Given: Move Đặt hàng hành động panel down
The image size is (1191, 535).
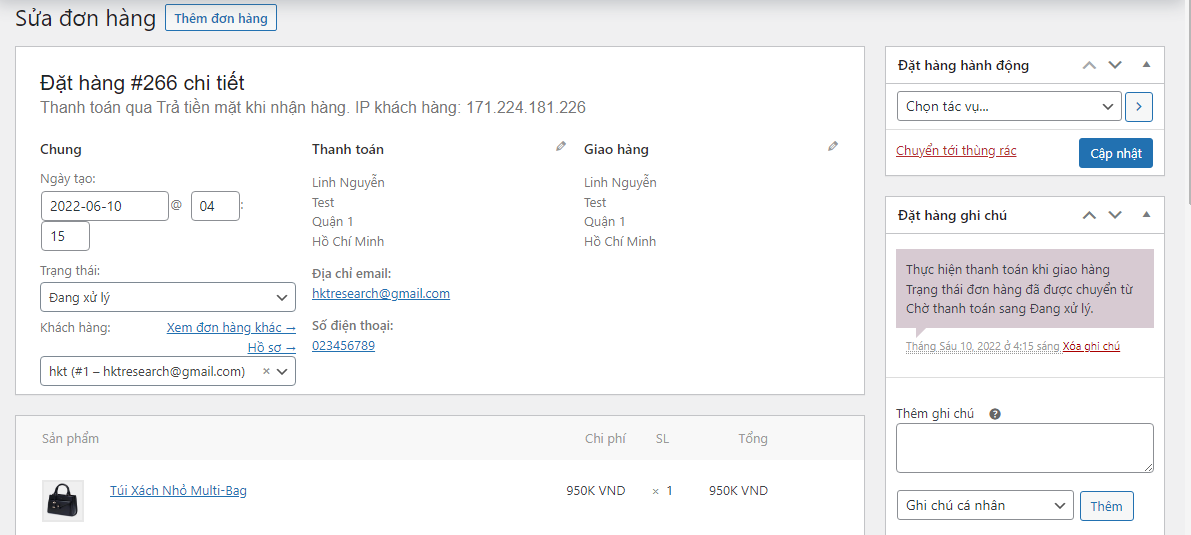Looking at the screenshot, I should pos(1115,65).
